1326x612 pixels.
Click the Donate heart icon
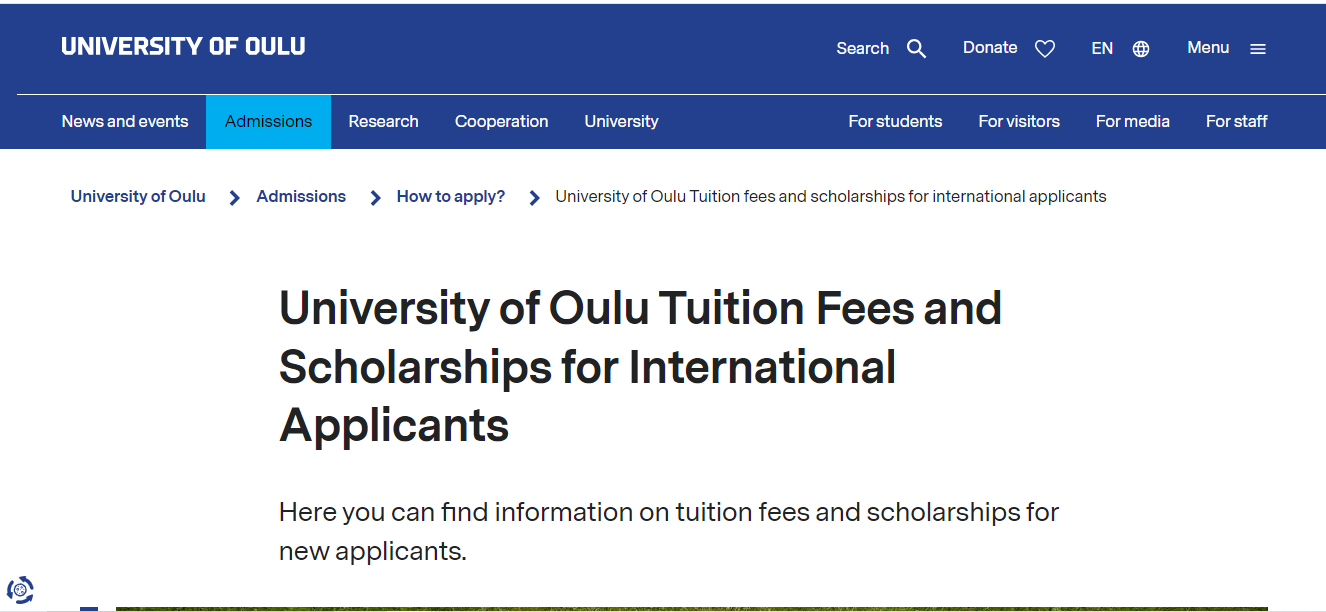click(x=1045, y=49)
